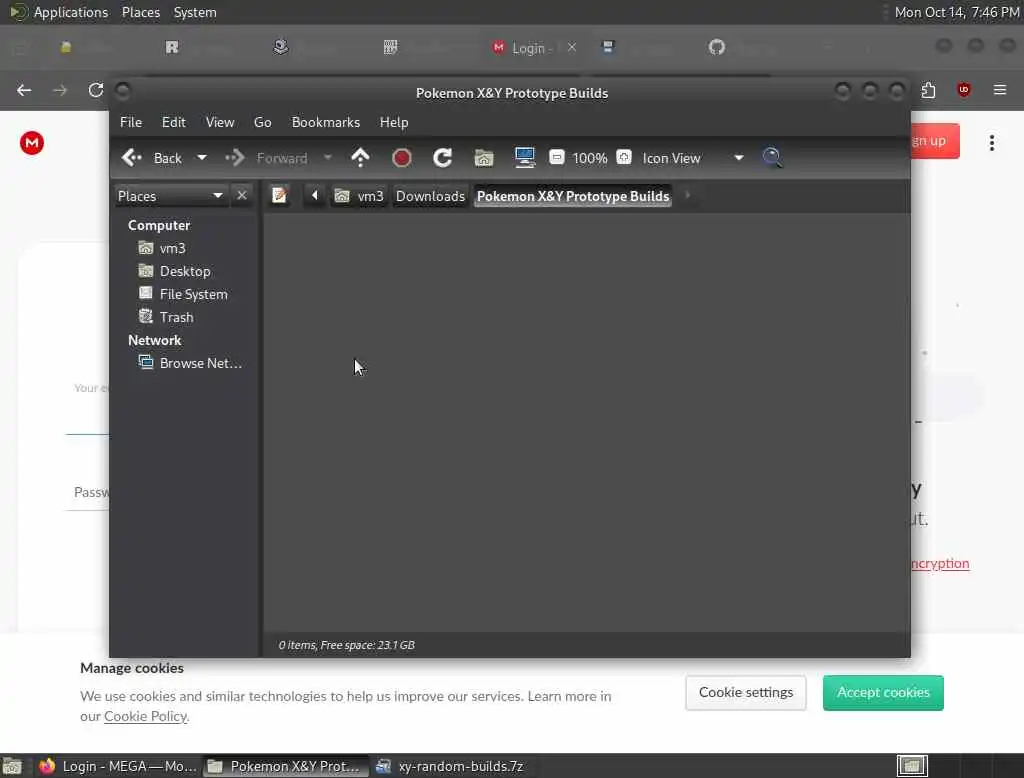This screenshot has height=778, width=1024.
Task: Click the Cookie settings button
Action: [x=746, y=692]
